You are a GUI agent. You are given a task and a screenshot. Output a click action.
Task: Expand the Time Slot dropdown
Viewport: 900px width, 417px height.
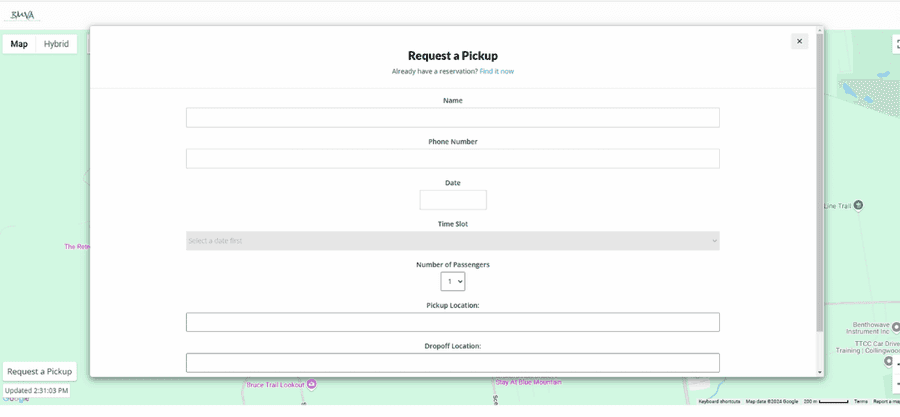[x=452, y=241]
